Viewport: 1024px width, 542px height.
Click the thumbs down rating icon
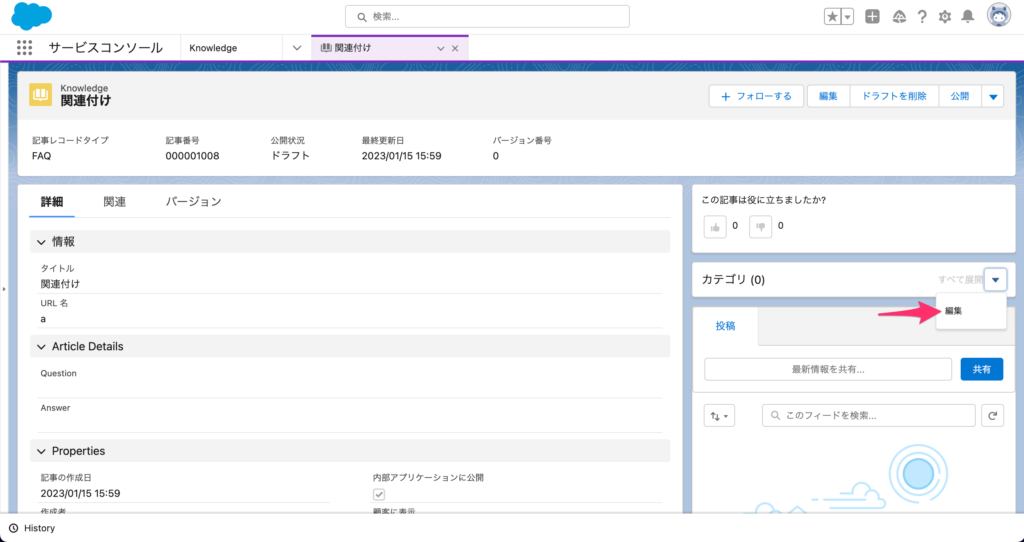[761, 227]
